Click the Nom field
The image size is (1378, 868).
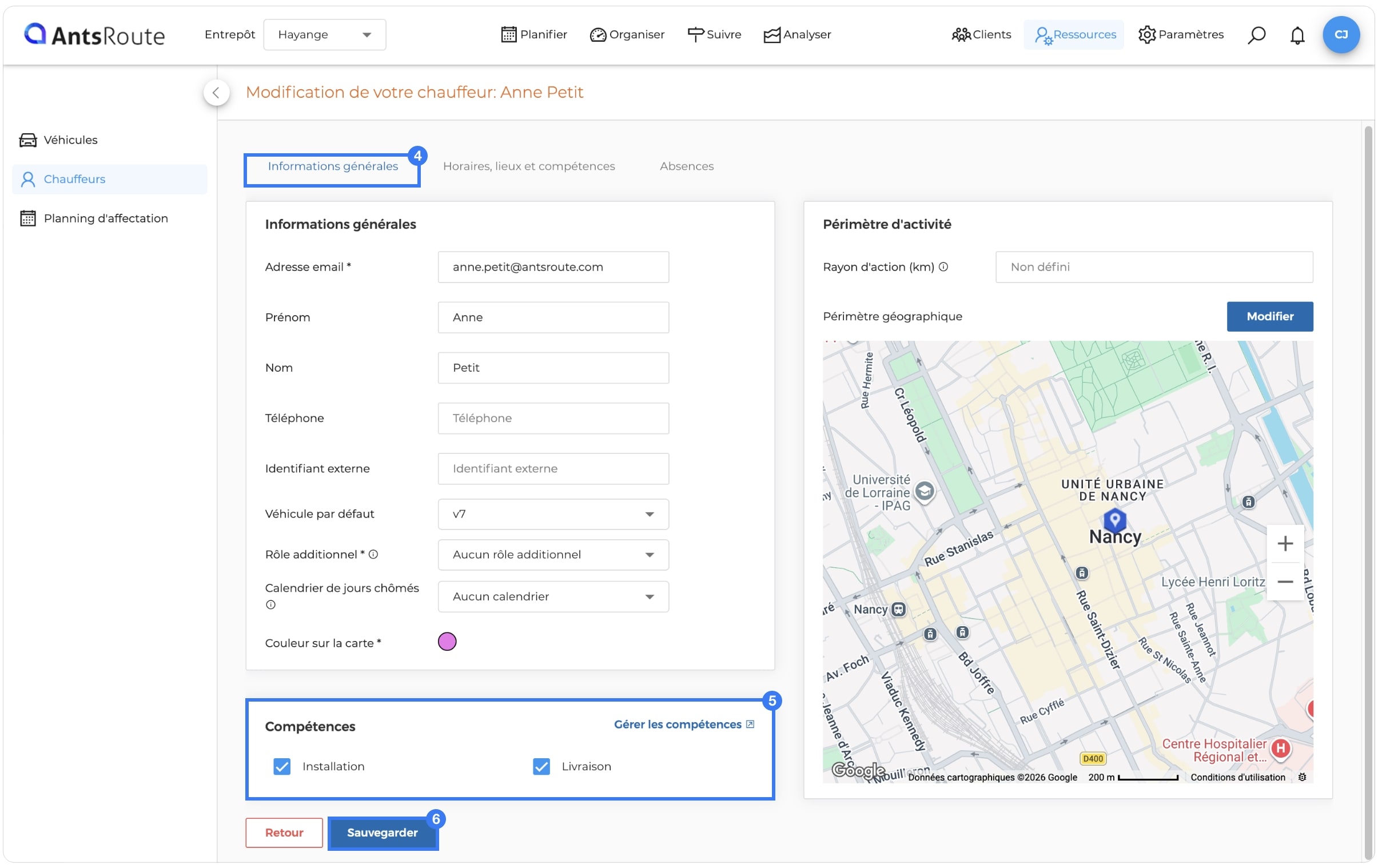click(553, 368)
